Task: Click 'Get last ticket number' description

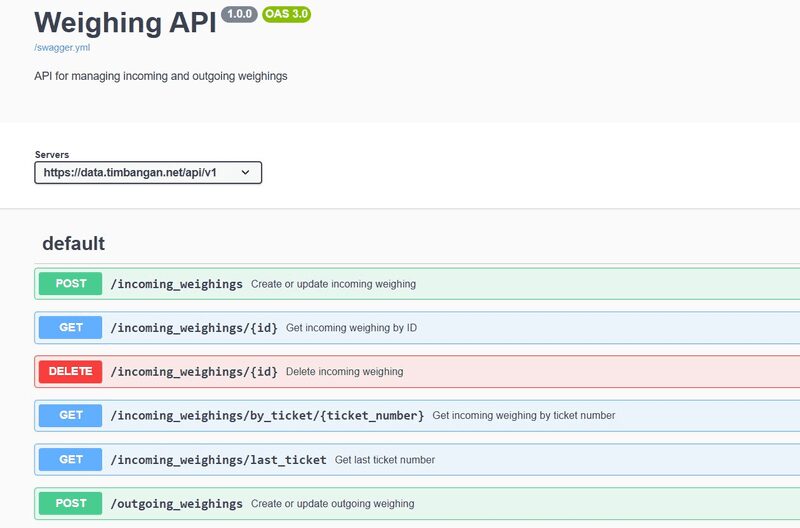Action: 385,460
